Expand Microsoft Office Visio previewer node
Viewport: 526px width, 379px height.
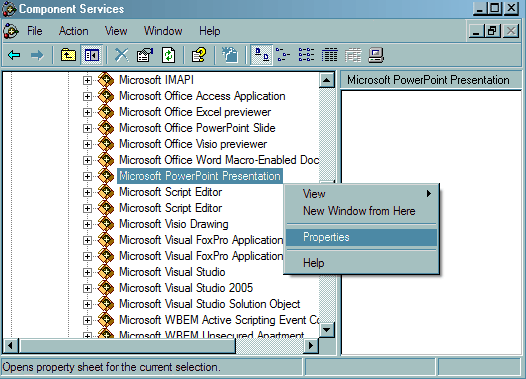pos(87,144)
